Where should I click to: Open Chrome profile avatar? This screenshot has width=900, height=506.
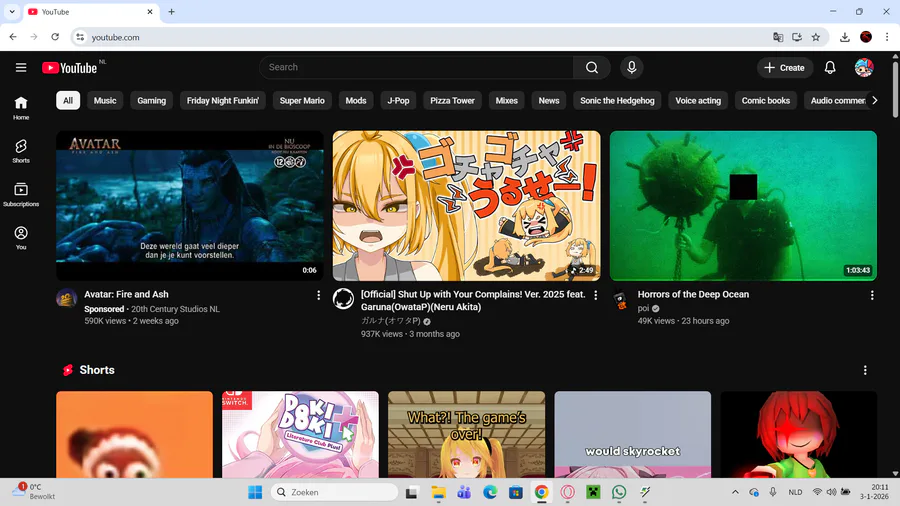coord(866,37)
